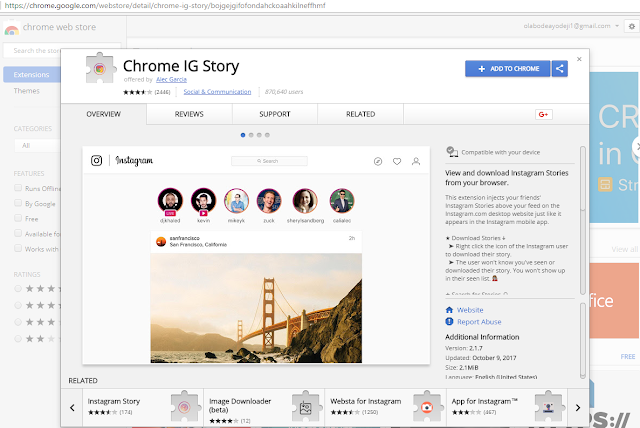The width and height of the screenshot is (640, 428).
Task: Click the browser address bar URL
Action: (x=165, y=6)
